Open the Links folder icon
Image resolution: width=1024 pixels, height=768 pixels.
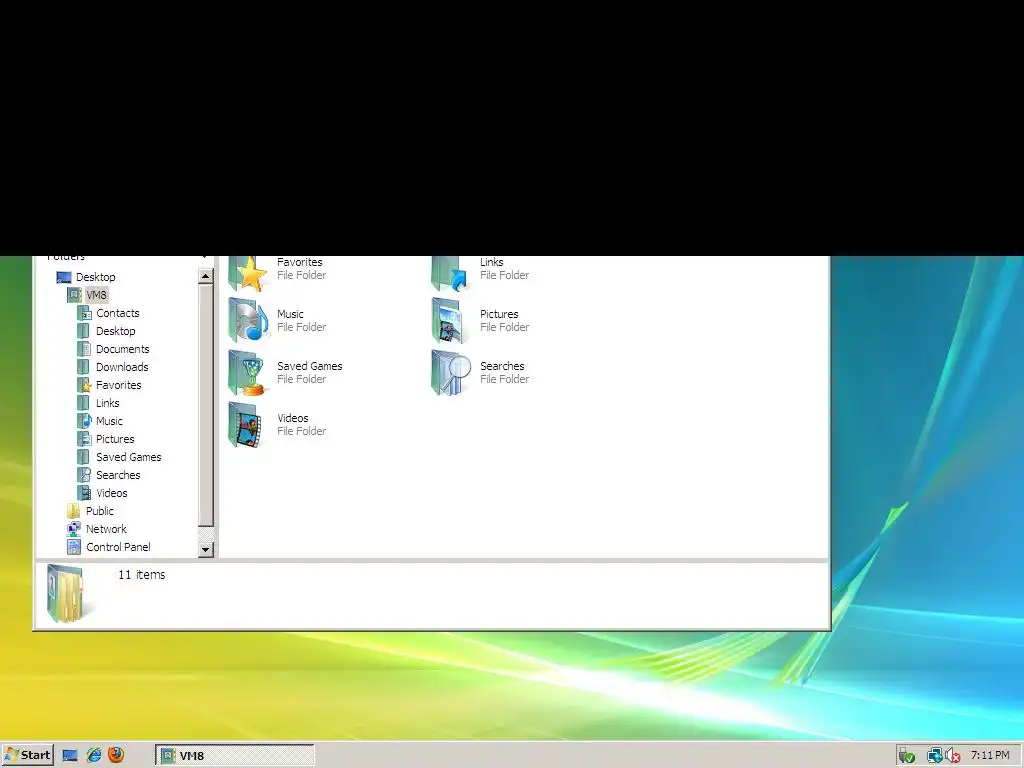pos(450,274)
